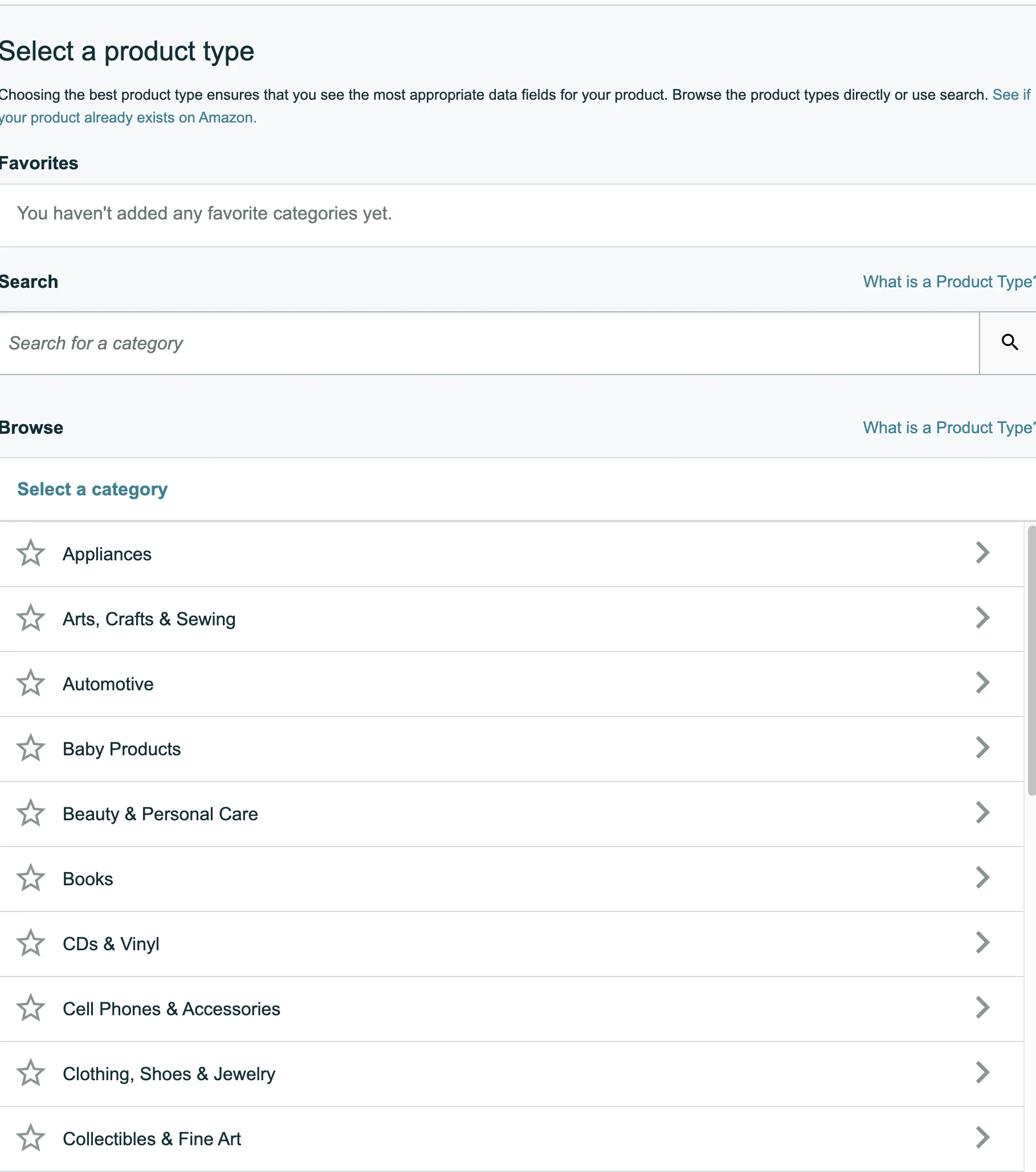Open What is a Product Type link in Search
This screenshot has width=1036, height=1172.
[949, 282]
